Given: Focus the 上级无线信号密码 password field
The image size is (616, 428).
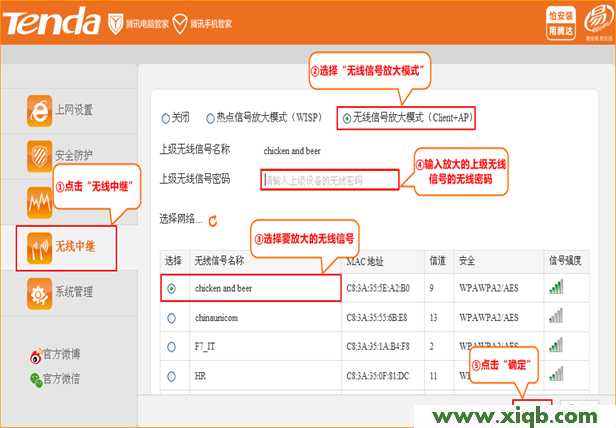Looking at the screenshot, I should click(330, 180).
